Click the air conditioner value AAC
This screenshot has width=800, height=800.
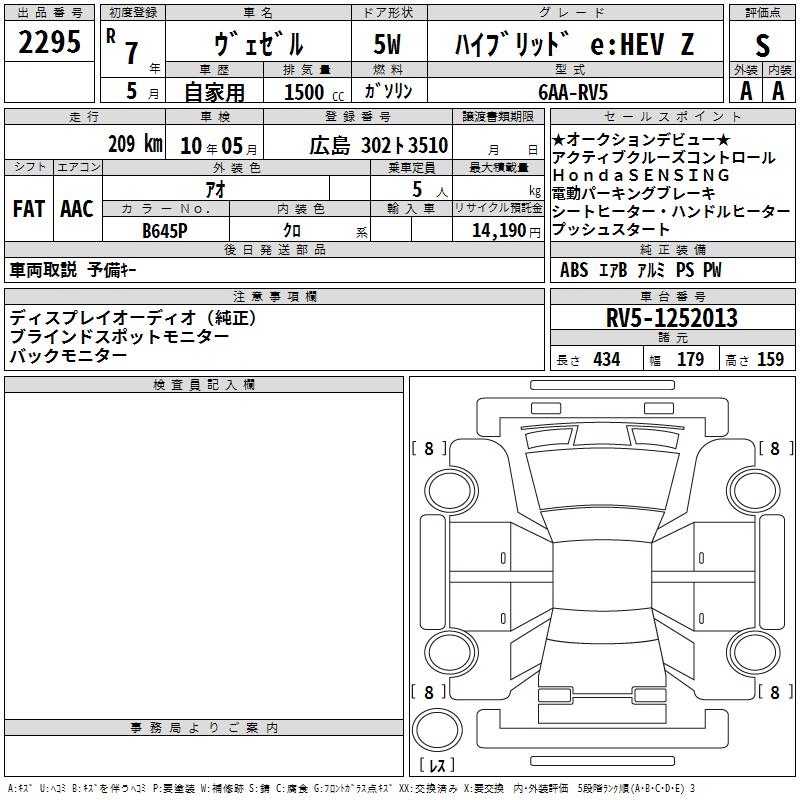coord(77,209)
